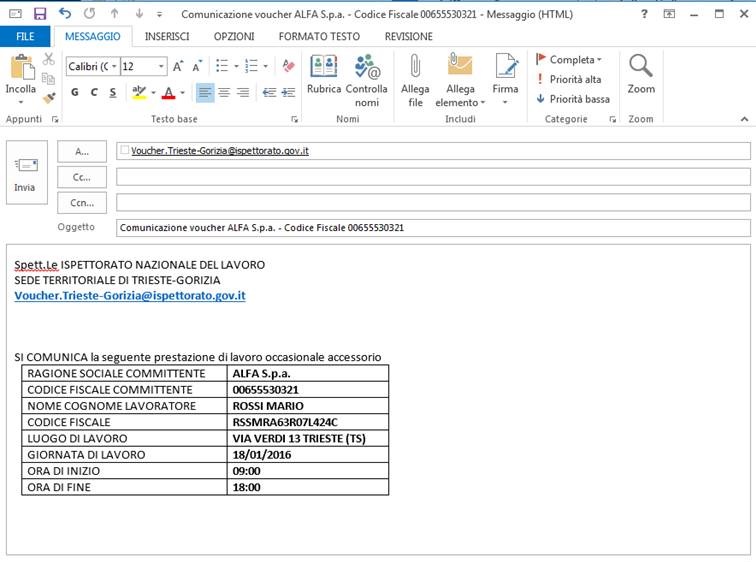Open the FILE tab
Image resolution: width=756 pixels, height=562 pixels.
25,37
